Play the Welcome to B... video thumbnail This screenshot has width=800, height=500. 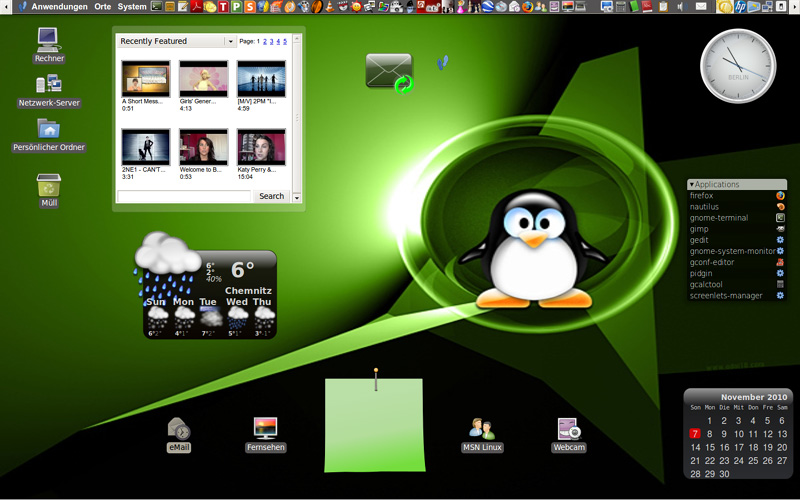[x=203, y=147]
